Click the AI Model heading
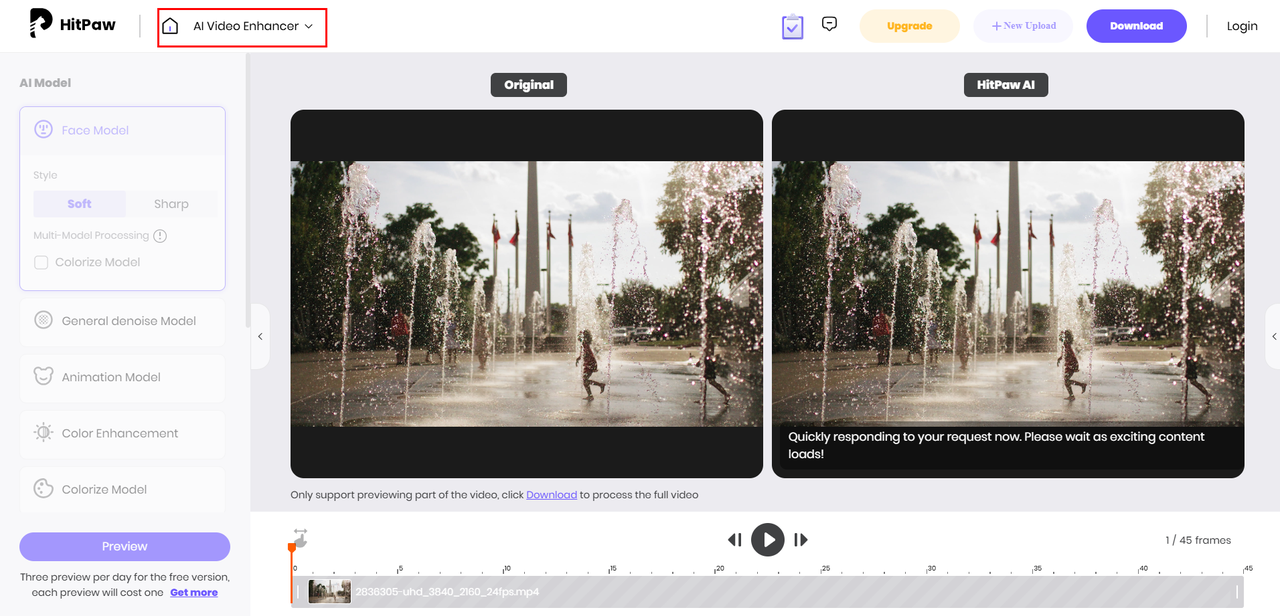Image resolution: width=1280 pixels, height=616 pixels. [45, 83]
